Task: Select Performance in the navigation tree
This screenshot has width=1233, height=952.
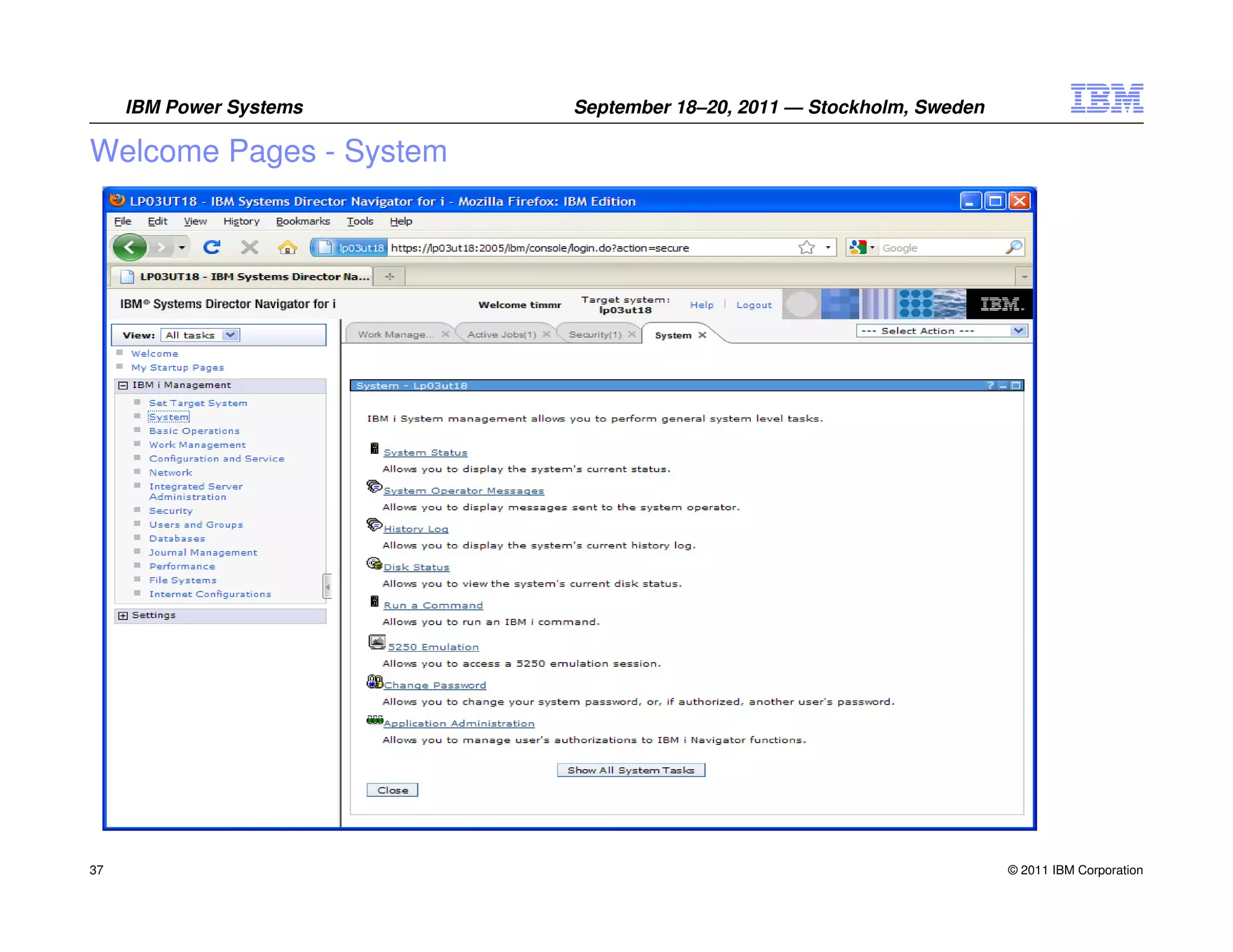Action: coord(182,566)
